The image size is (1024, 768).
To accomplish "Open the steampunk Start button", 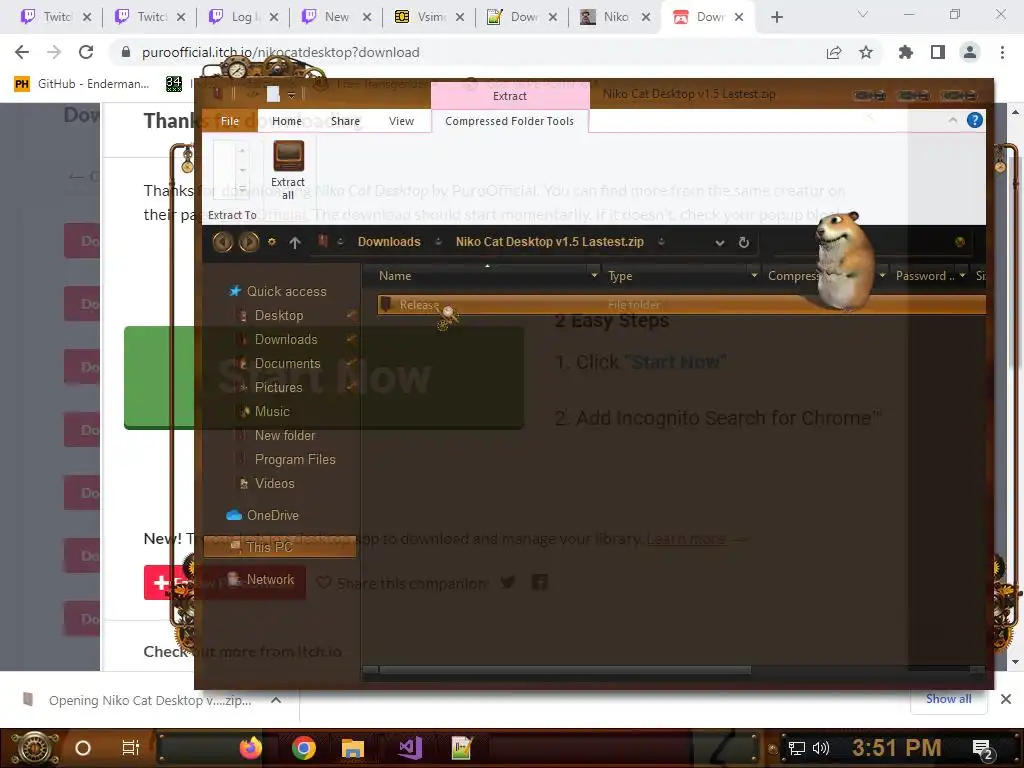I will (35, 748).
